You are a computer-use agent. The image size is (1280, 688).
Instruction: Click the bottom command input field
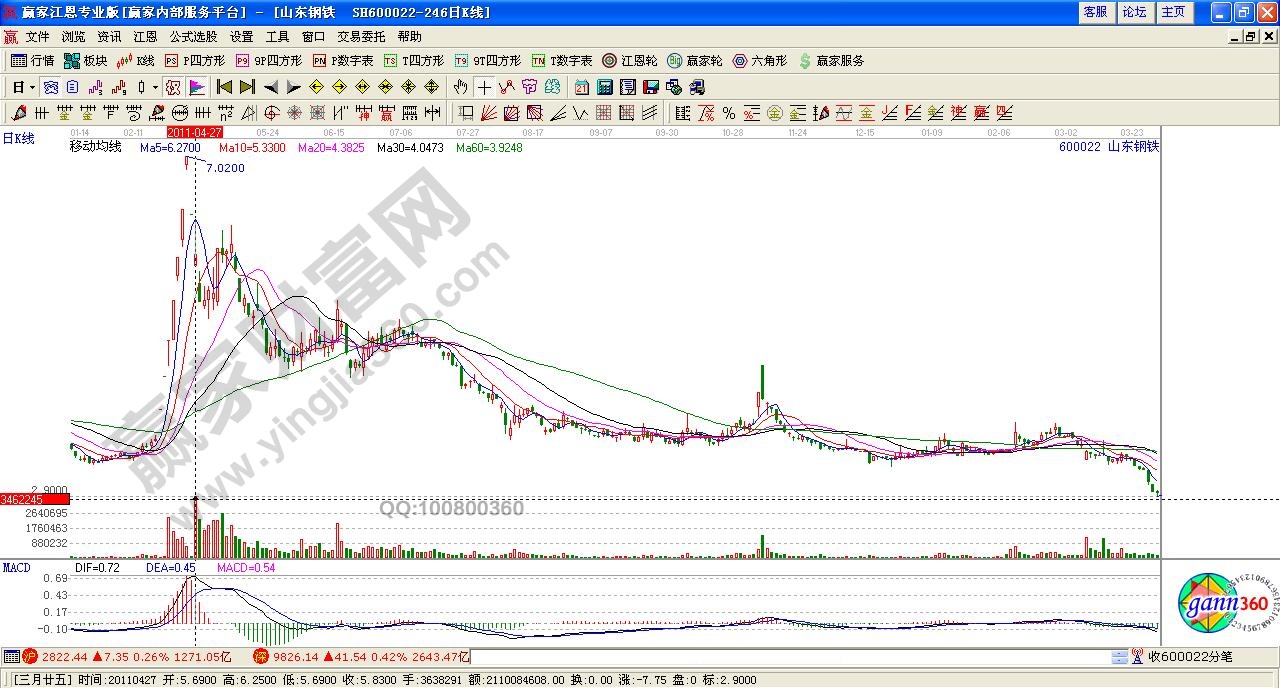click(790, 657)
